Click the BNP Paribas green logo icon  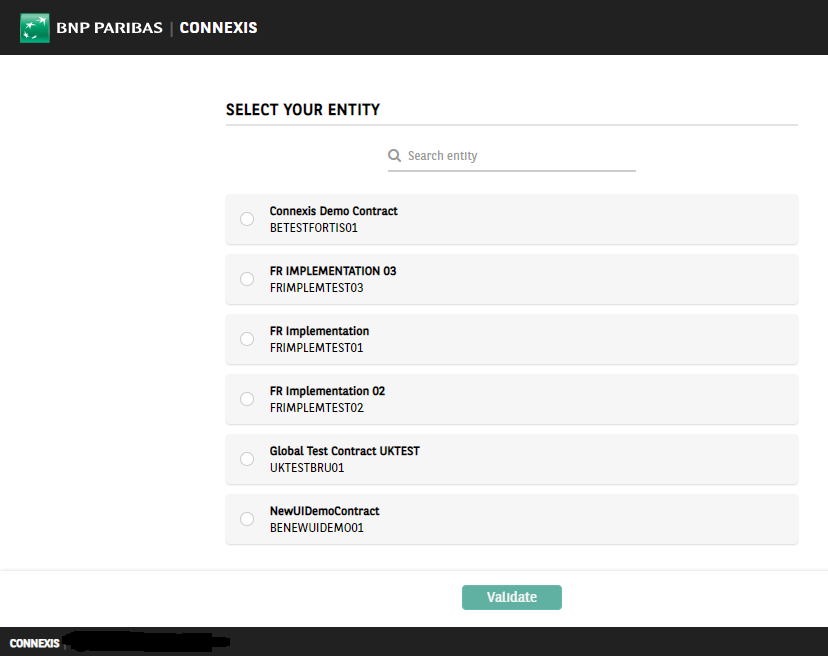point(35,28)
